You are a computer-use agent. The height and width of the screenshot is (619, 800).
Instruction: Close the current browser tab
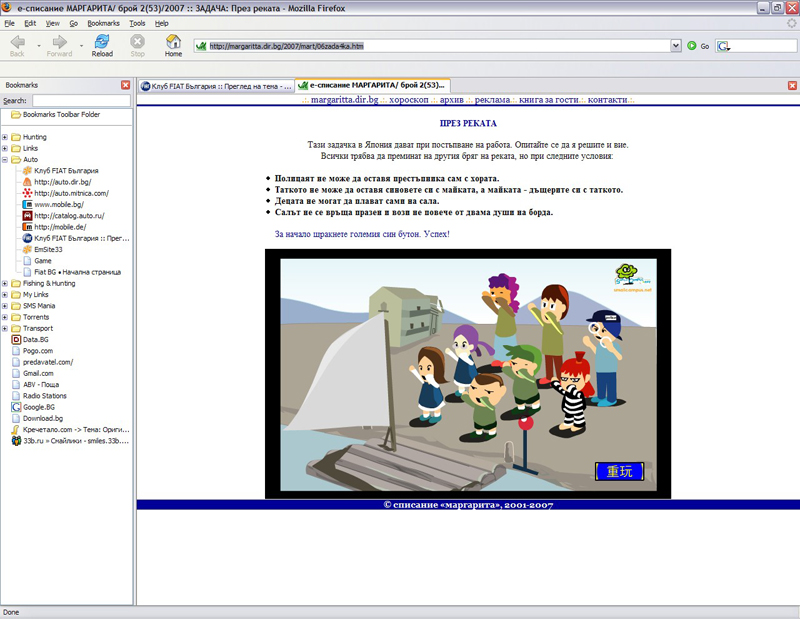pyautogui.click(x=789, y=85)
